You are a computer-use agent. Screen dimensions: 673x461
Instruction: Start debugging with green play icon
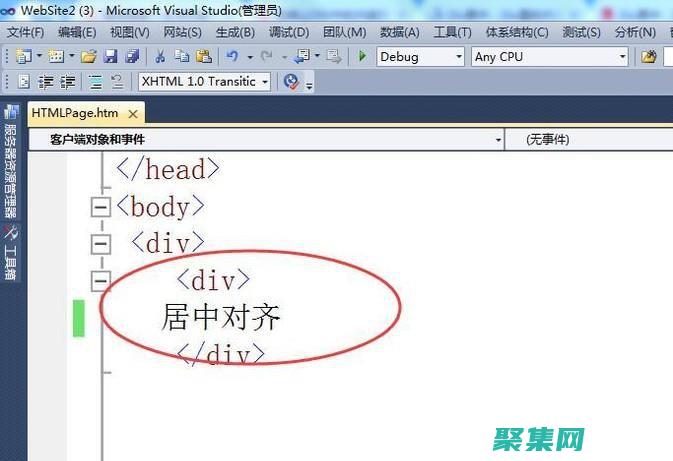click(361, 57)
